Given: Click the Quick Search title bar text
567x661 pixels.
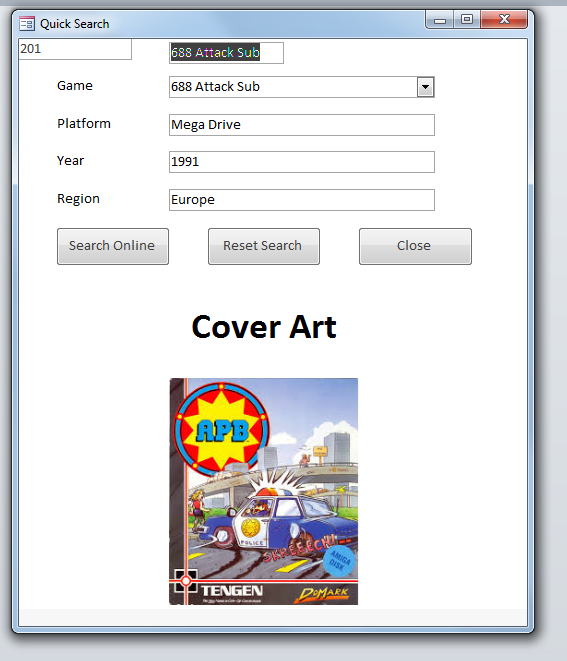Looking at the screenshot, I should coord(75,24).
